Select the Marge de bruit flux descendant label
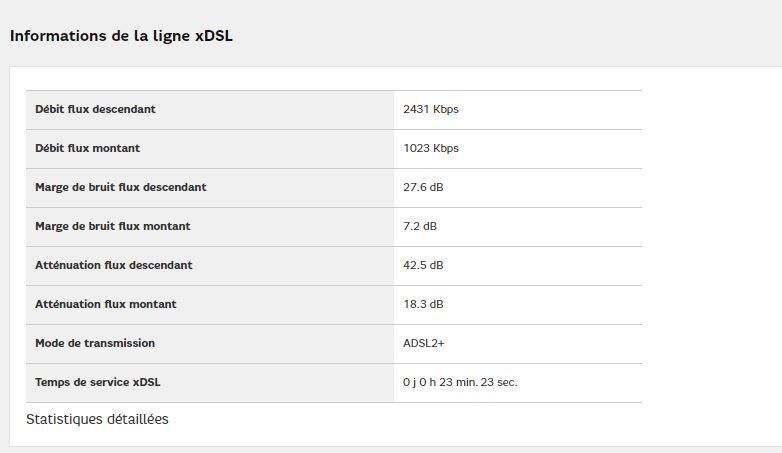 121,187
